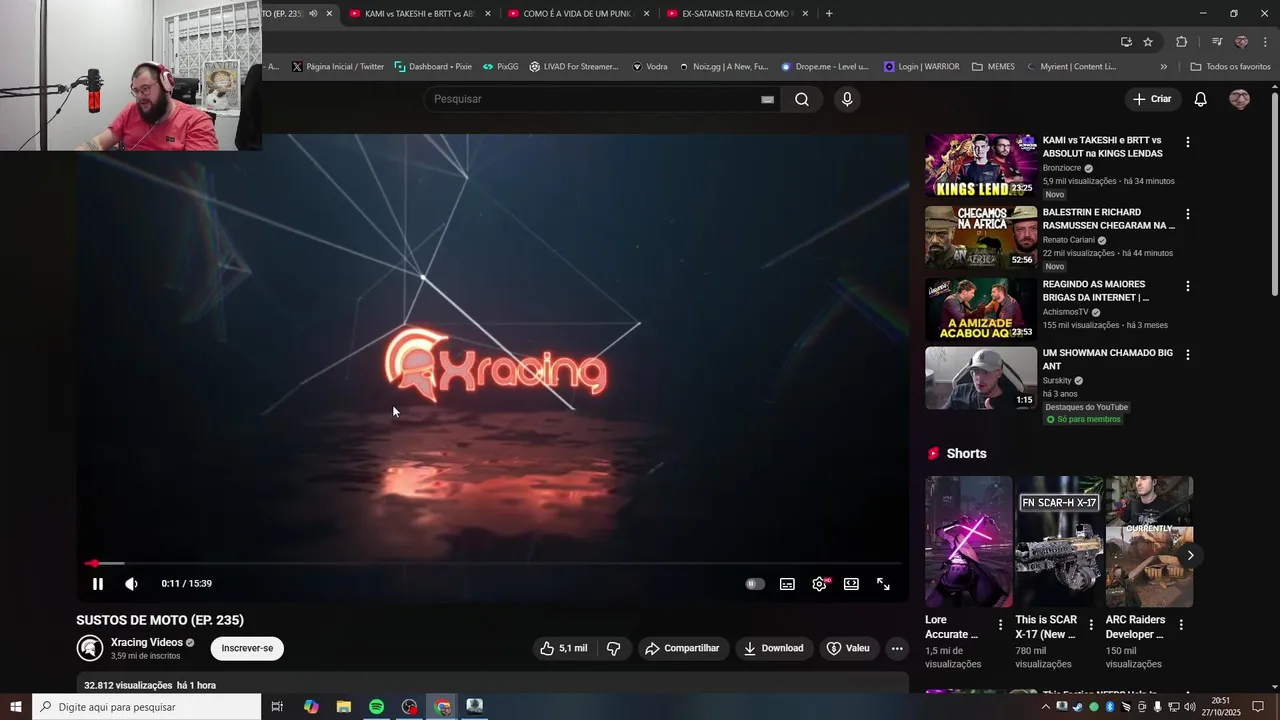Open Xracing Videos channel avatar
The image size is (1280, 720).
[x=90, y=648]
